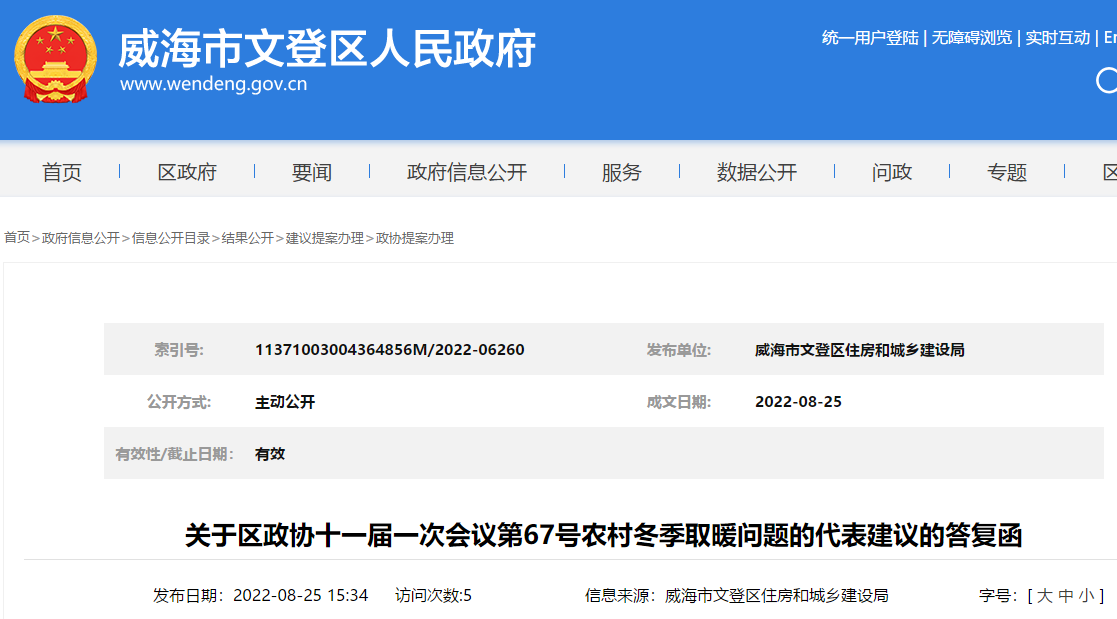Screen dimensions: 1117x619
Task: Open the 实时互动 live interaction page
Action: click(1056, 38)
